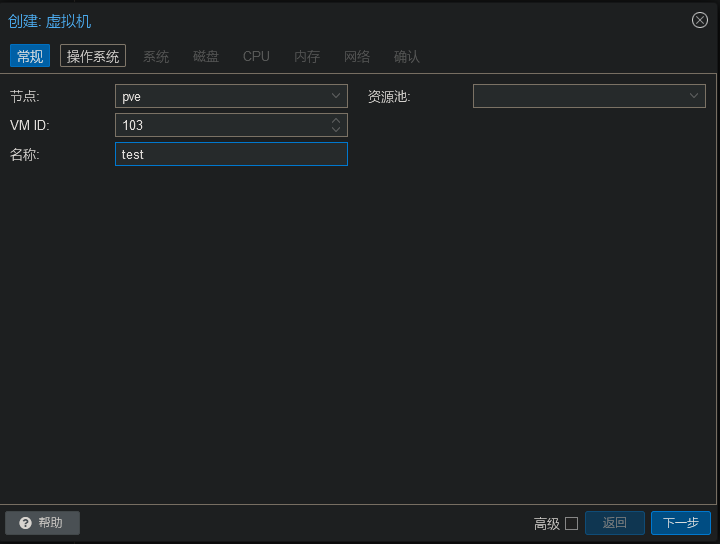Open the 系统 system tab
The height and width of the screenshot is (544, 720).
156,56
